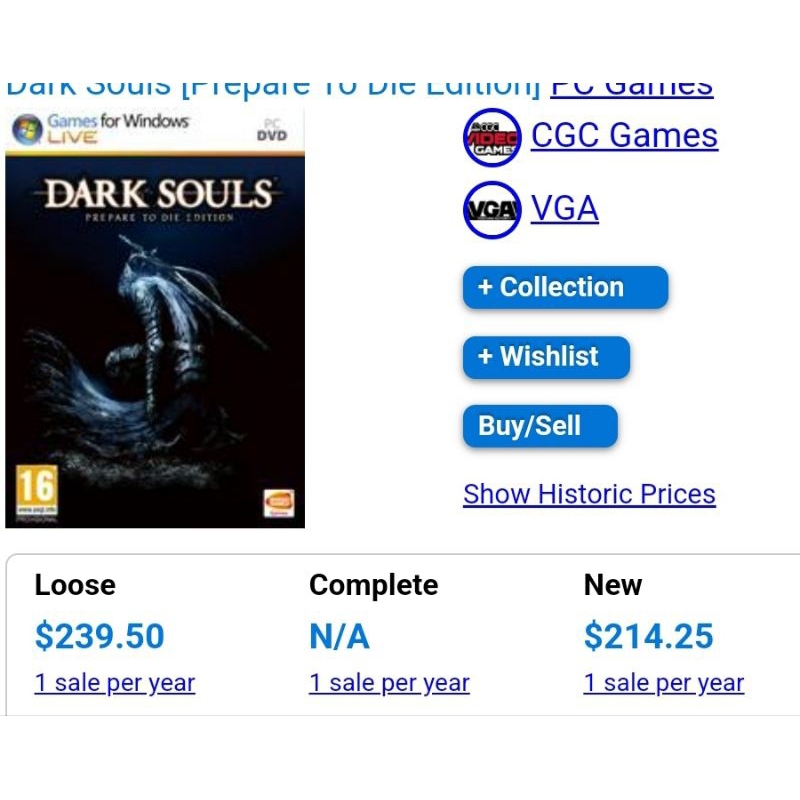The image size is (800, 800).
Task: Open the CGC Games link
Action: click(x=624, y=135)
